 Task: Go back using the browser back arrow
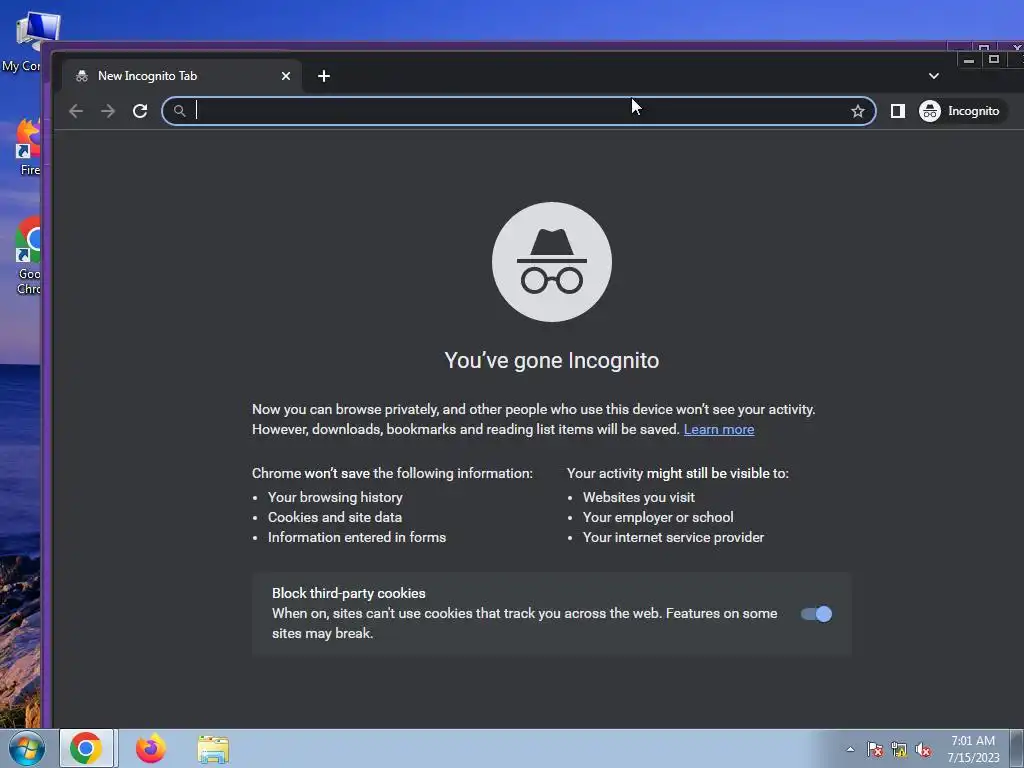(76, 111)
